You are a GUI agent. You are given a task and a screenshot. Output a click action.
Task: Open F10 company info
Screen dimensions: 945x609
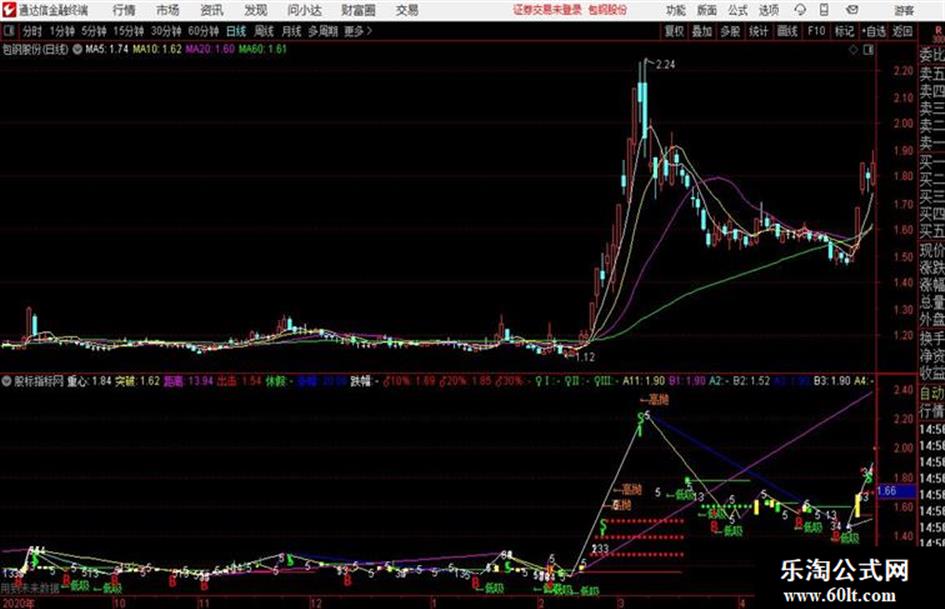coord(816,31)
